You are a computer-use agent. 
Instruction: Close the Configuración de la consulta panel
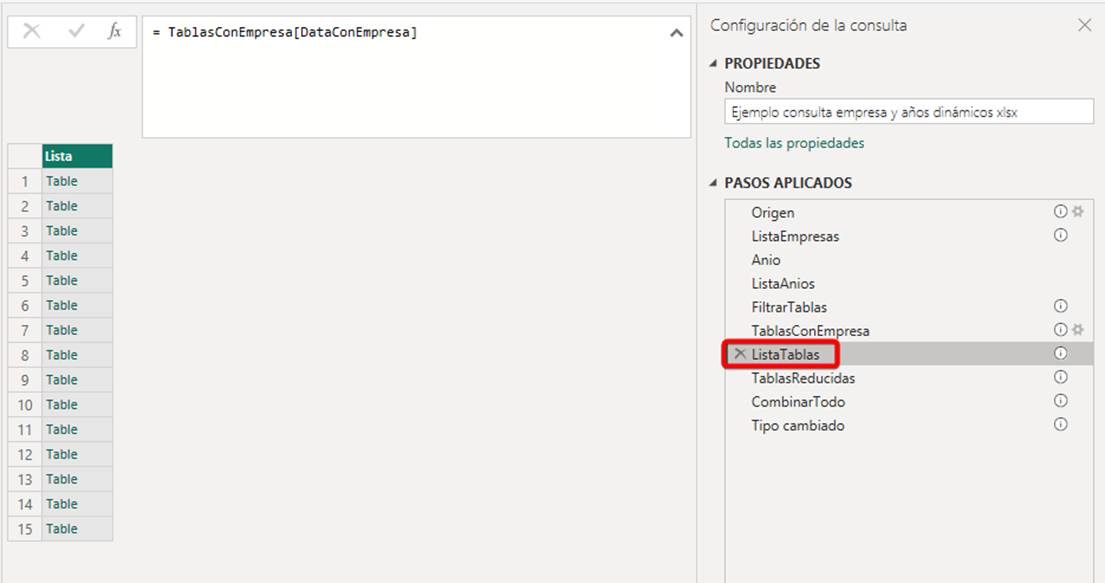[x=1084, y=26]
